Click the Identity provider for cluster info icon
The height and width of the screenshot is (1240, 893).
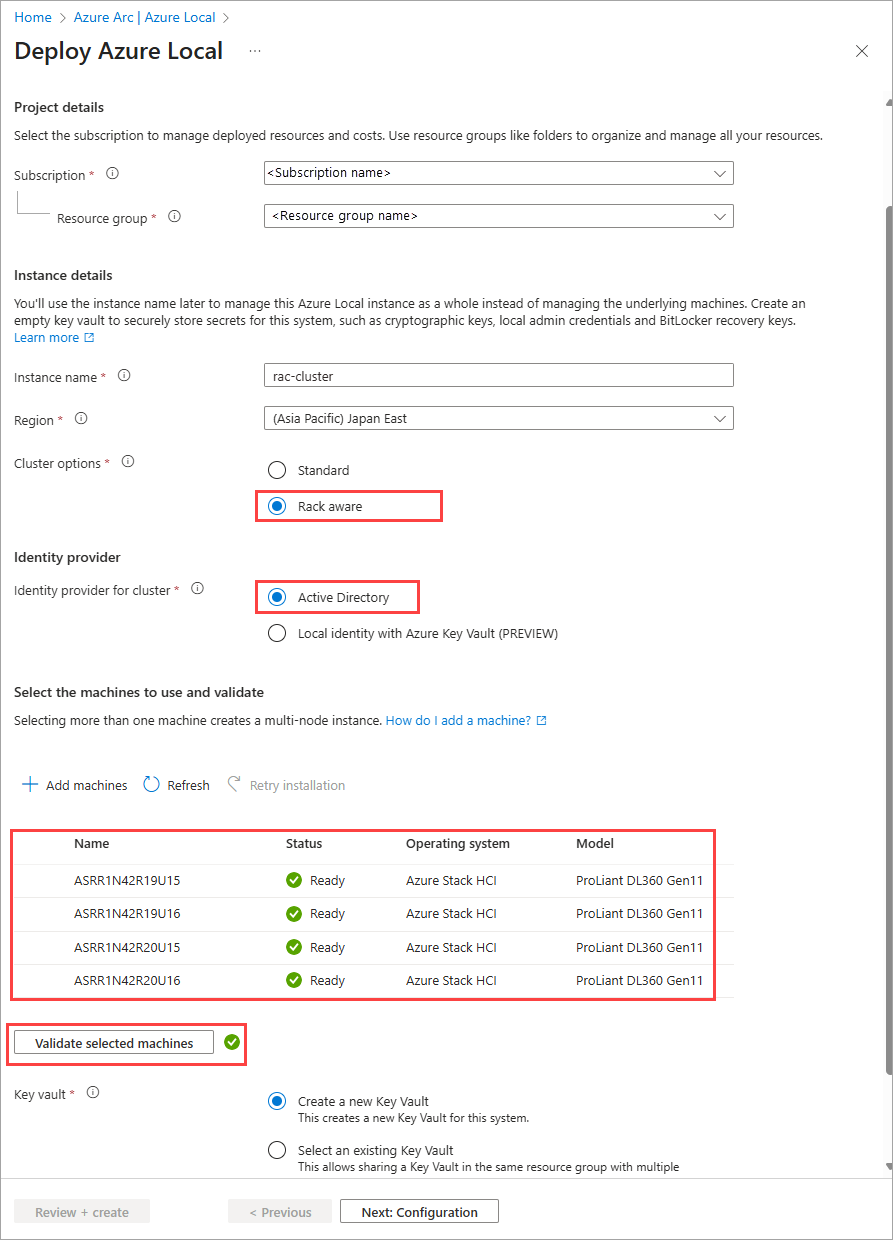[197, 589]
